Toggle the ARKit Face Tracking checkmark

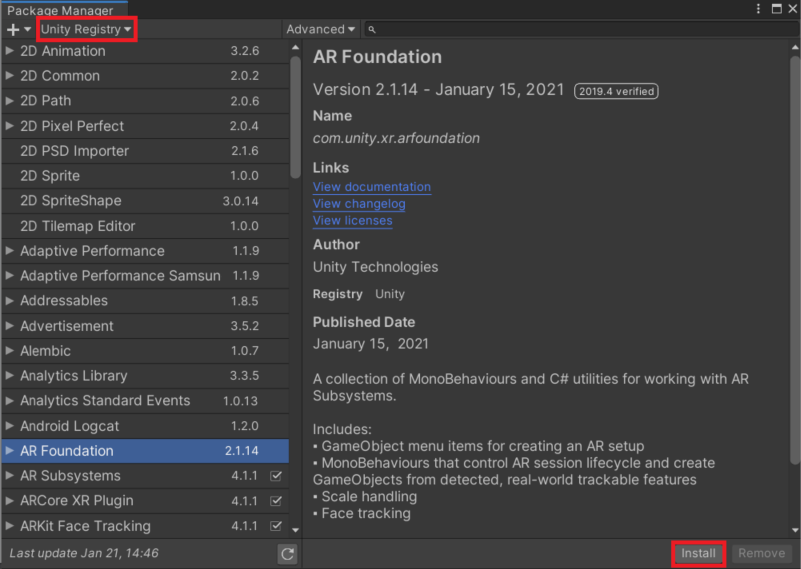pos(277,526)
